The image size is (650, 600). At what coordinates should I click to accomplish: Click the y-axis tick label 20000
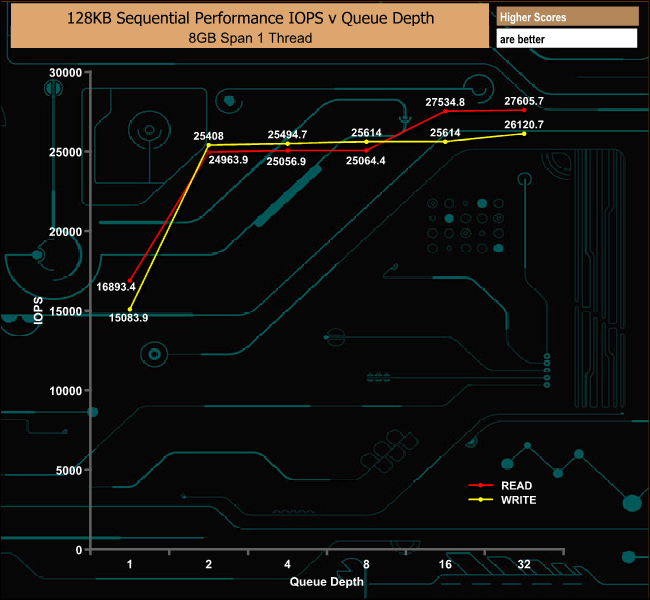(65, 232)
